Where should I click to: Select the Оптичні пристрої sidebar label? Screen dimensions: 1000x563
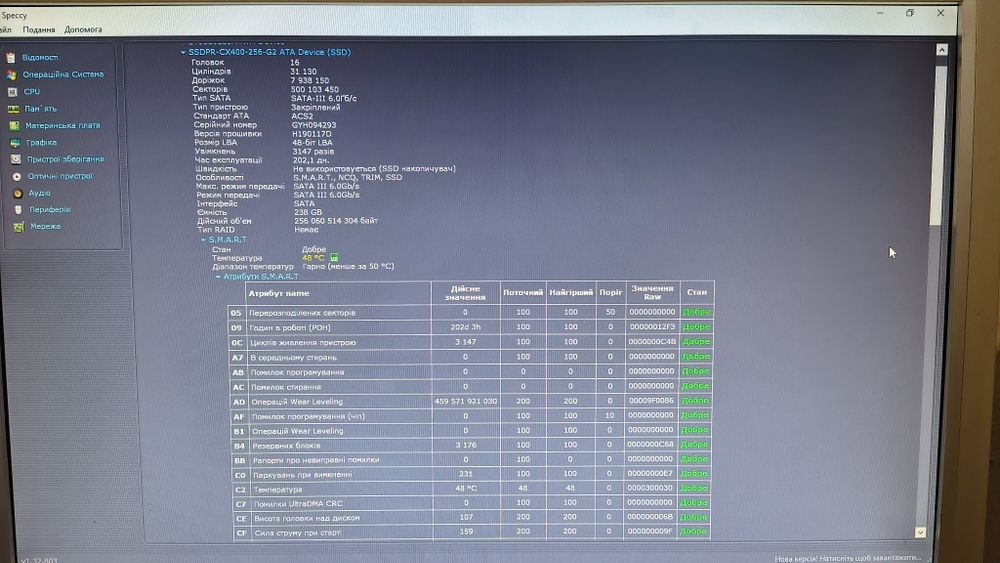(60, 176)
